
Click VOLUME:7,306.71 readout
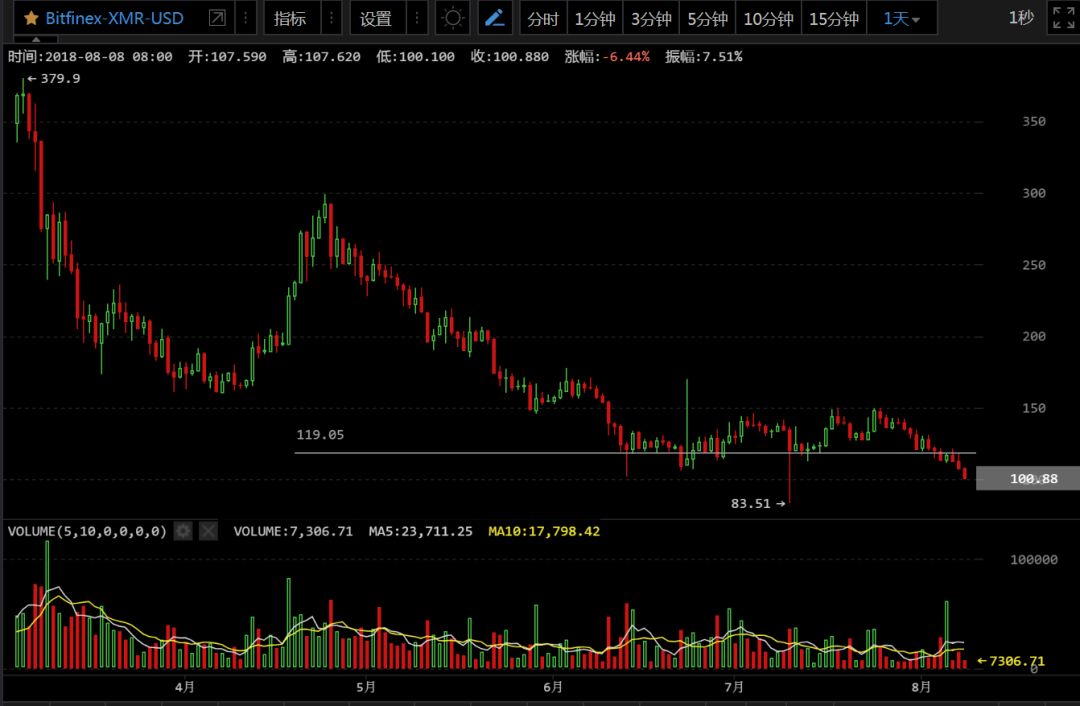(293, 531)
